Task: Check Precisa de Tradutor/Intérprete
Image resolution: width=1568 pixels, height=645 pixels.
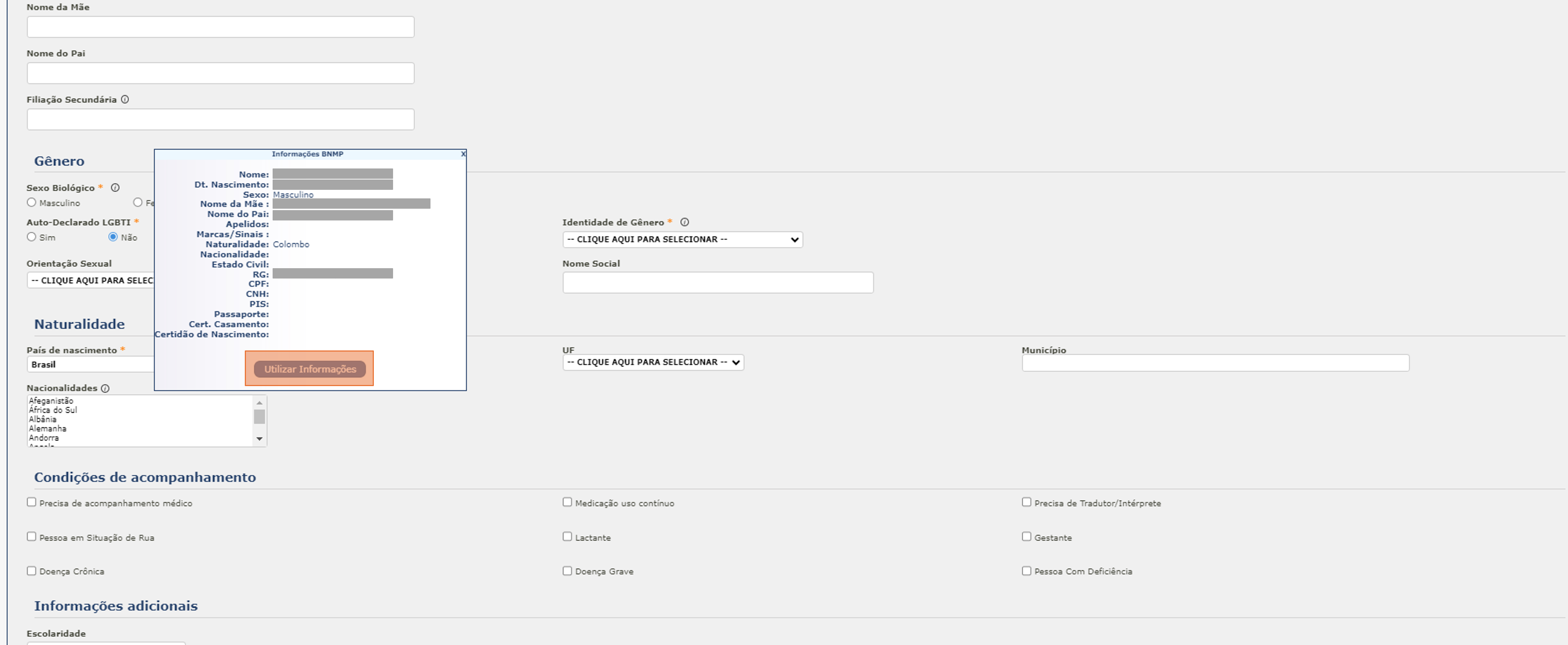Action: (1026, 503)
